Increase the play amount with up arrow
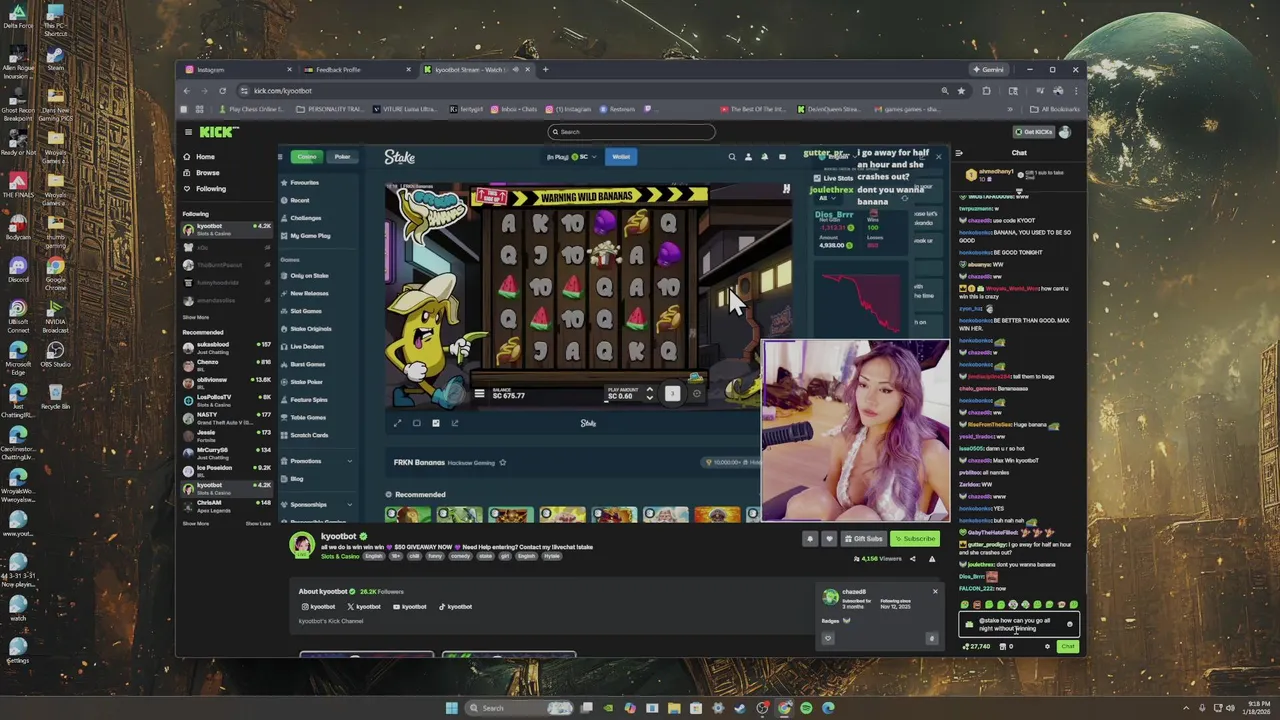Image resolution: width=1280 pixels, height=720 pixels. click(649, 390)
